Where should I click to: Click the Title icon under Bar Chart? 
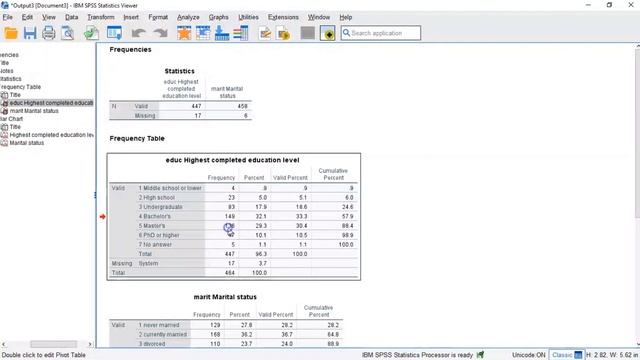[4, 127]
